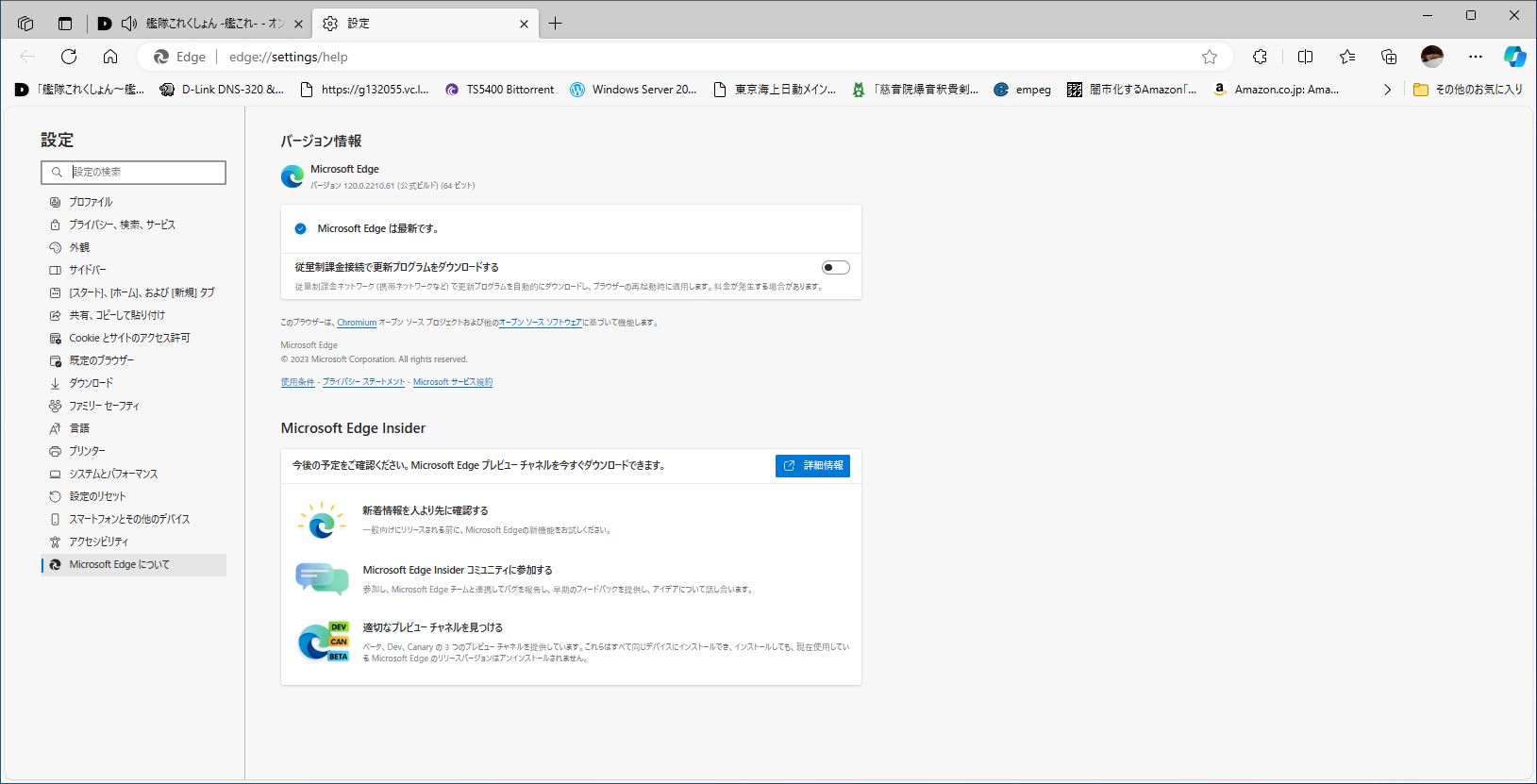Open the オープン ソース ソフトウェア link
Viewport: 1537px width, 784px height.
pyautogui.click(x=540, y=323)
